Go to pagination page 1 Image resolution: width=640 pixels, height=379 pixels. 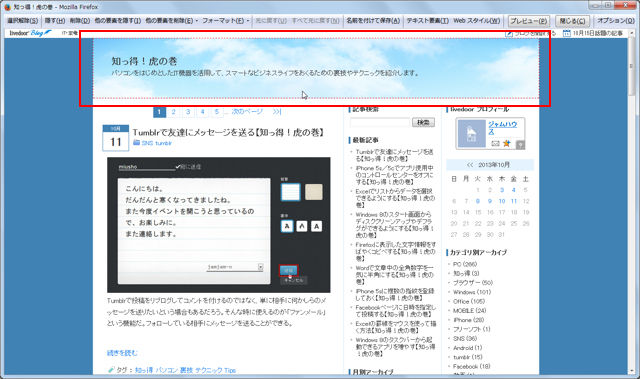click(159, 111)
